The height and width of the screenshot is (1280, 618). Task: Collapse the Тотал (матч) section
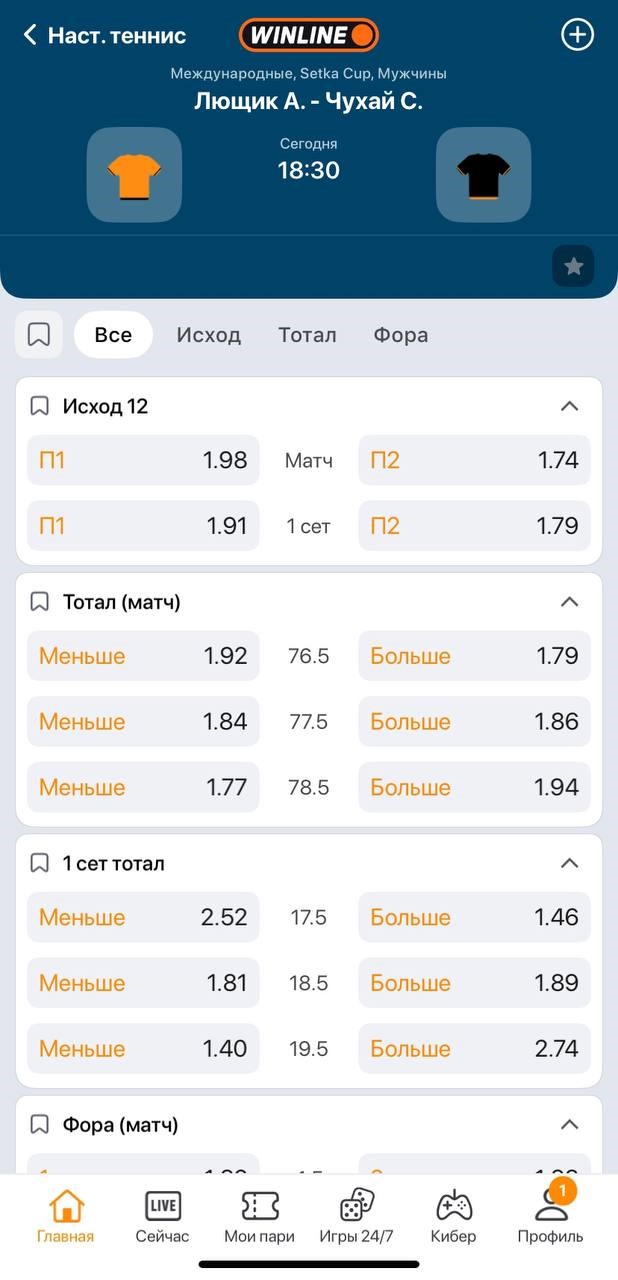tap(569, 602)
